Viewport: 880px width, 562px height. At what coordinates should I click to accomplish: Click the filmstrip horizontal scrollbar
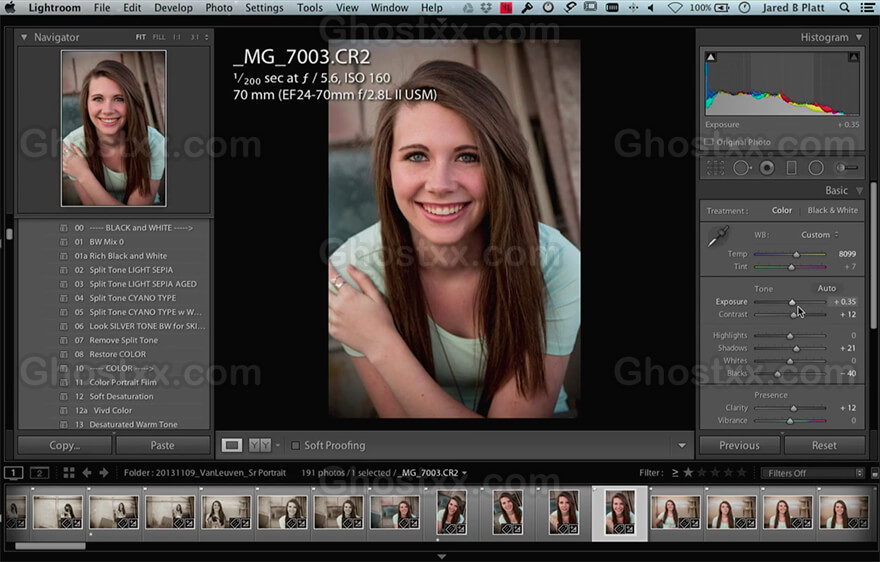51,546
